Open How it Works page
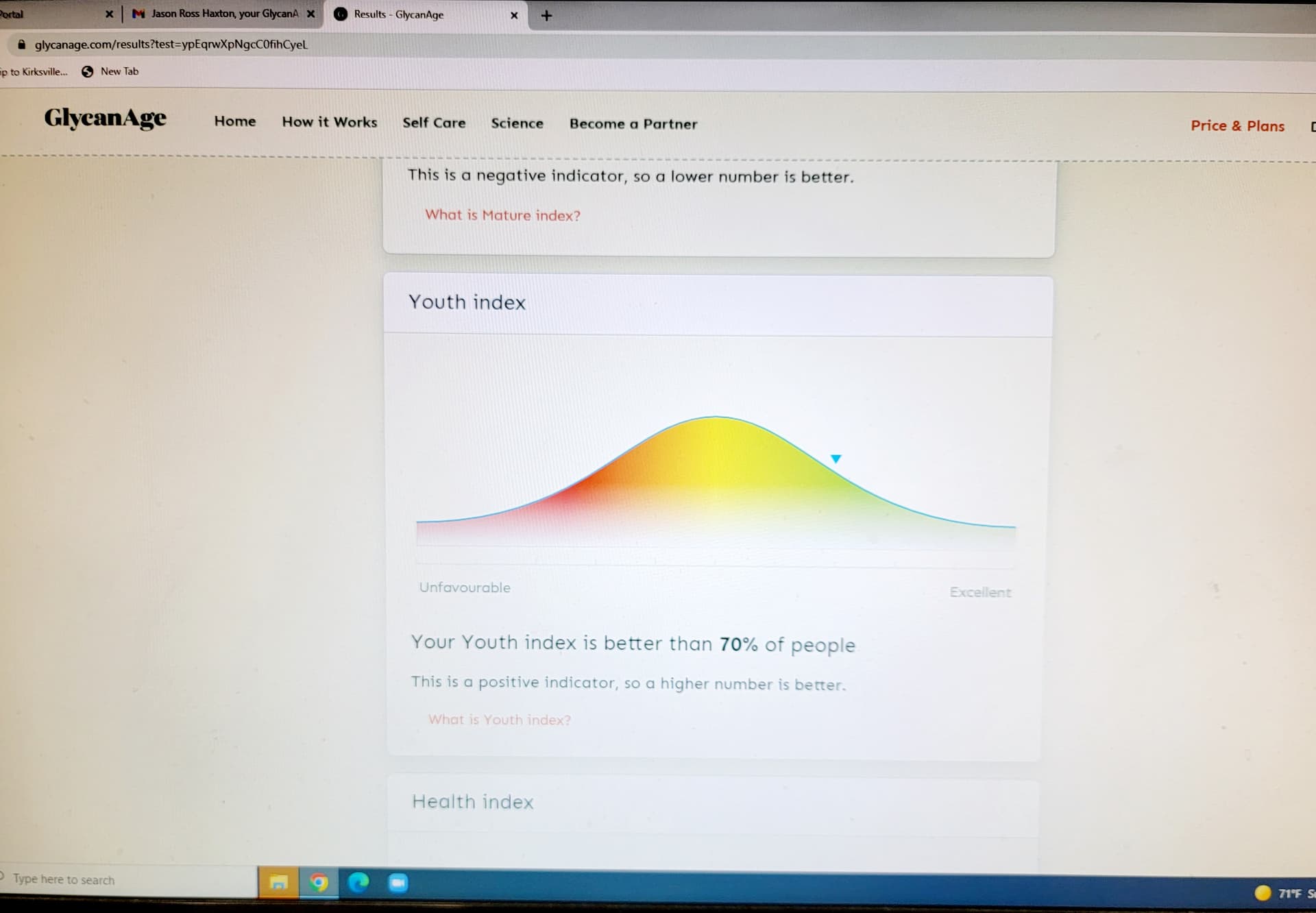 click(330, 122)
